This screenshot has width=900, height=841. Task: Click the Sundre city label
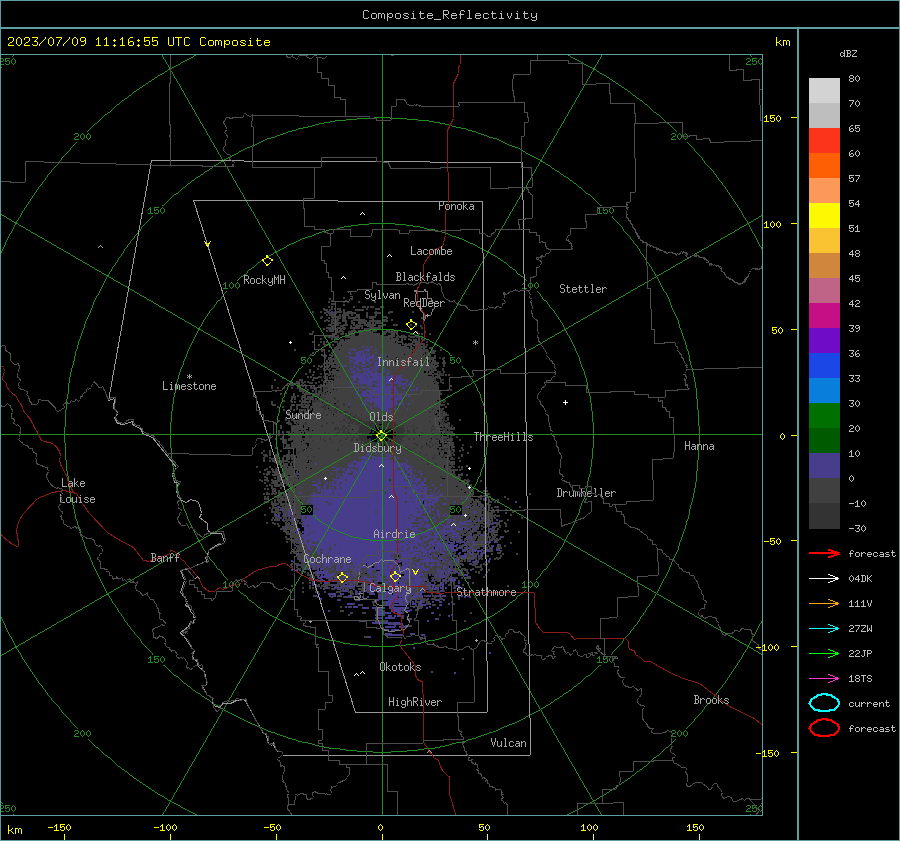click(x=303, y=415)
